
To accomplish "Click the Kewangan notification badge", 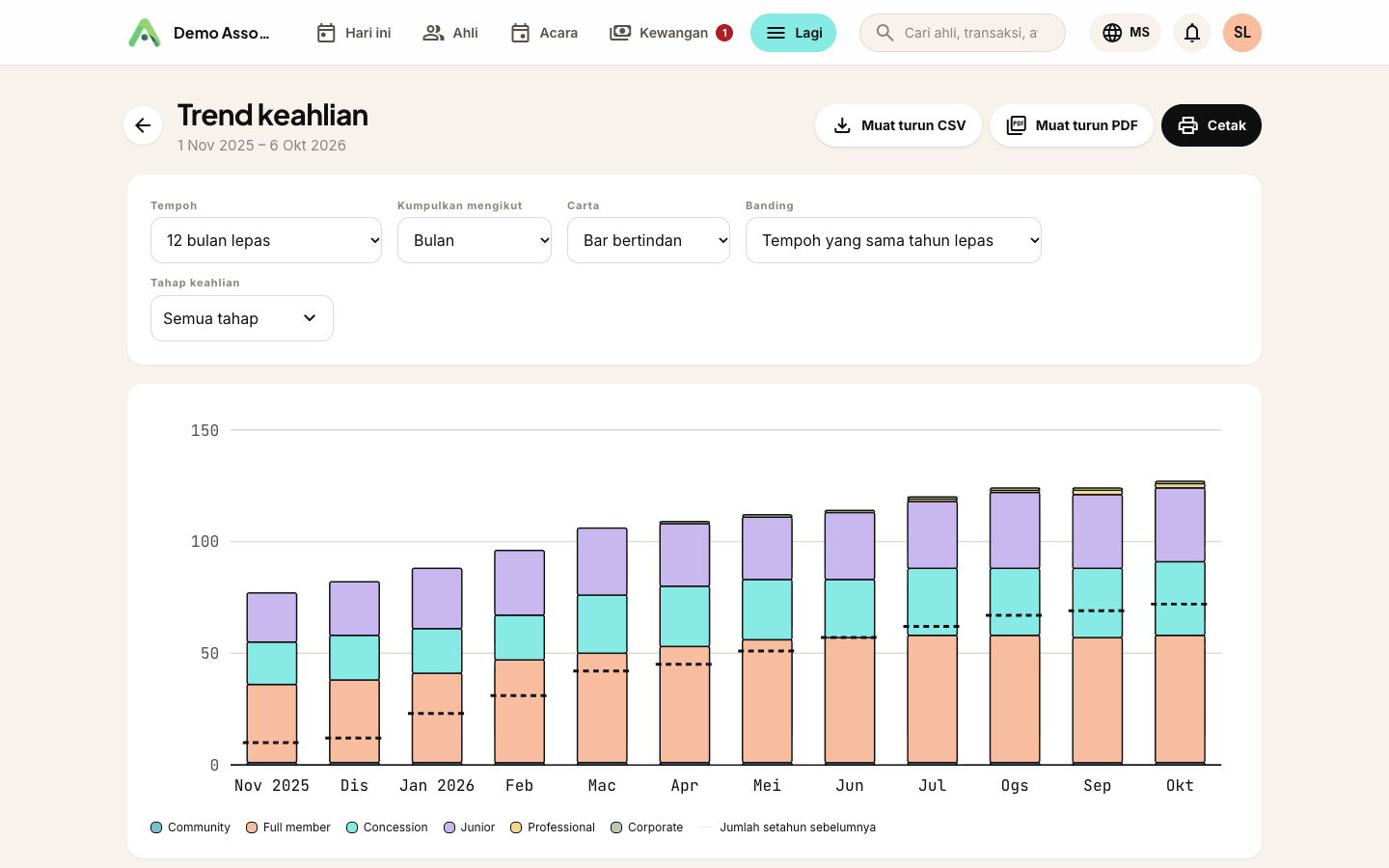I will pos(724,33).
